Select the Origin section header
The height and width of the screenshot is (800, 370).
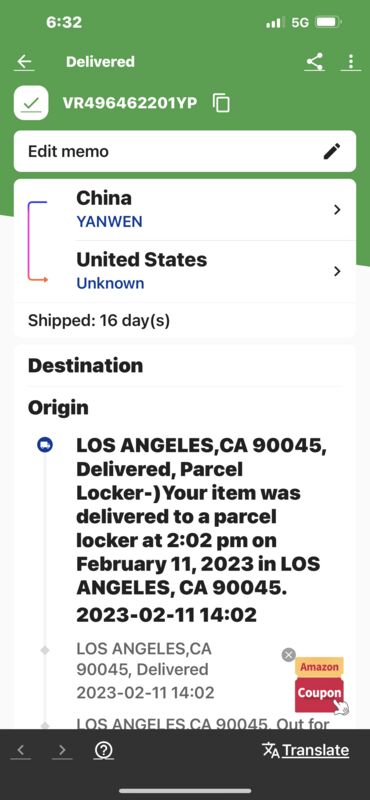click(58, 408)
